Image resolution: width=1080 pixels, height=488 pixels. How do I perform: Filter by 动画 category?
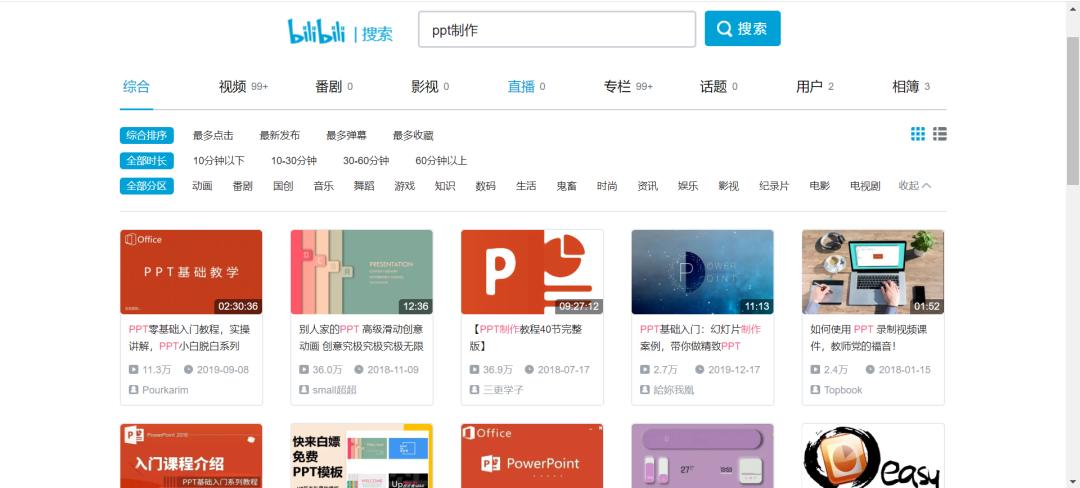tap(202, 186)
